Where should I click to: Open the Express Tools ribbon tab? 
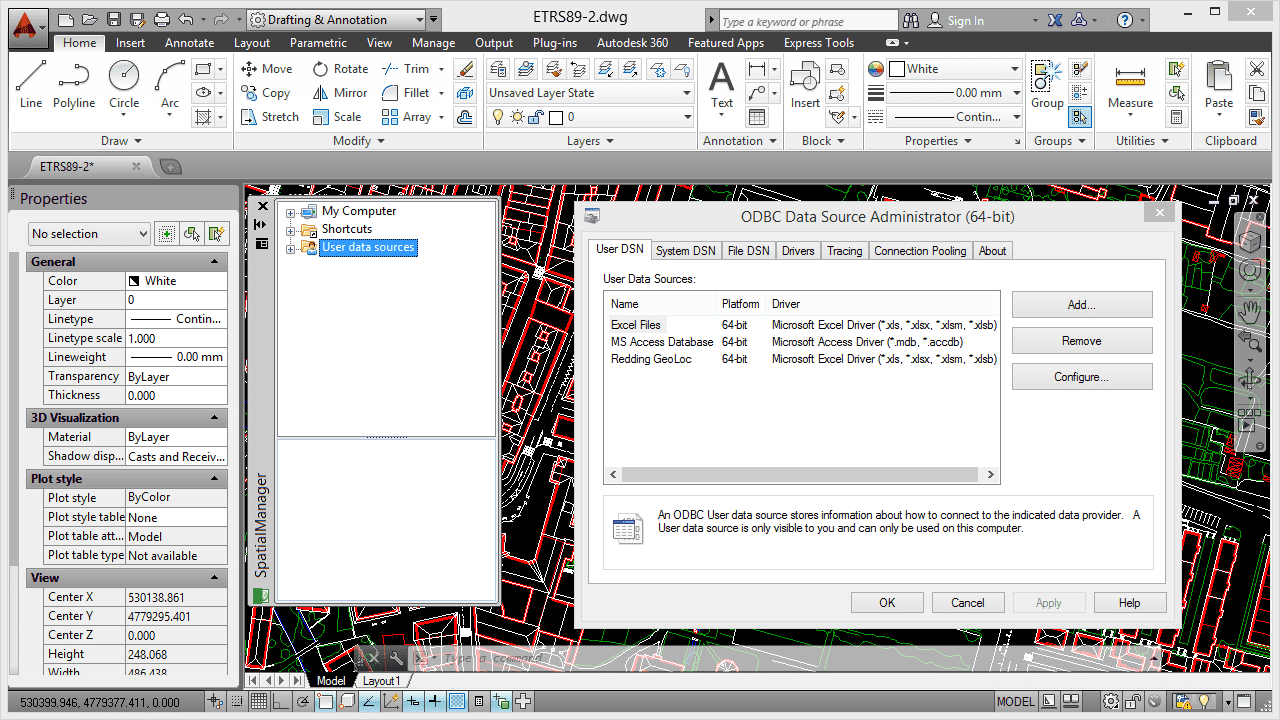point(819,43)
